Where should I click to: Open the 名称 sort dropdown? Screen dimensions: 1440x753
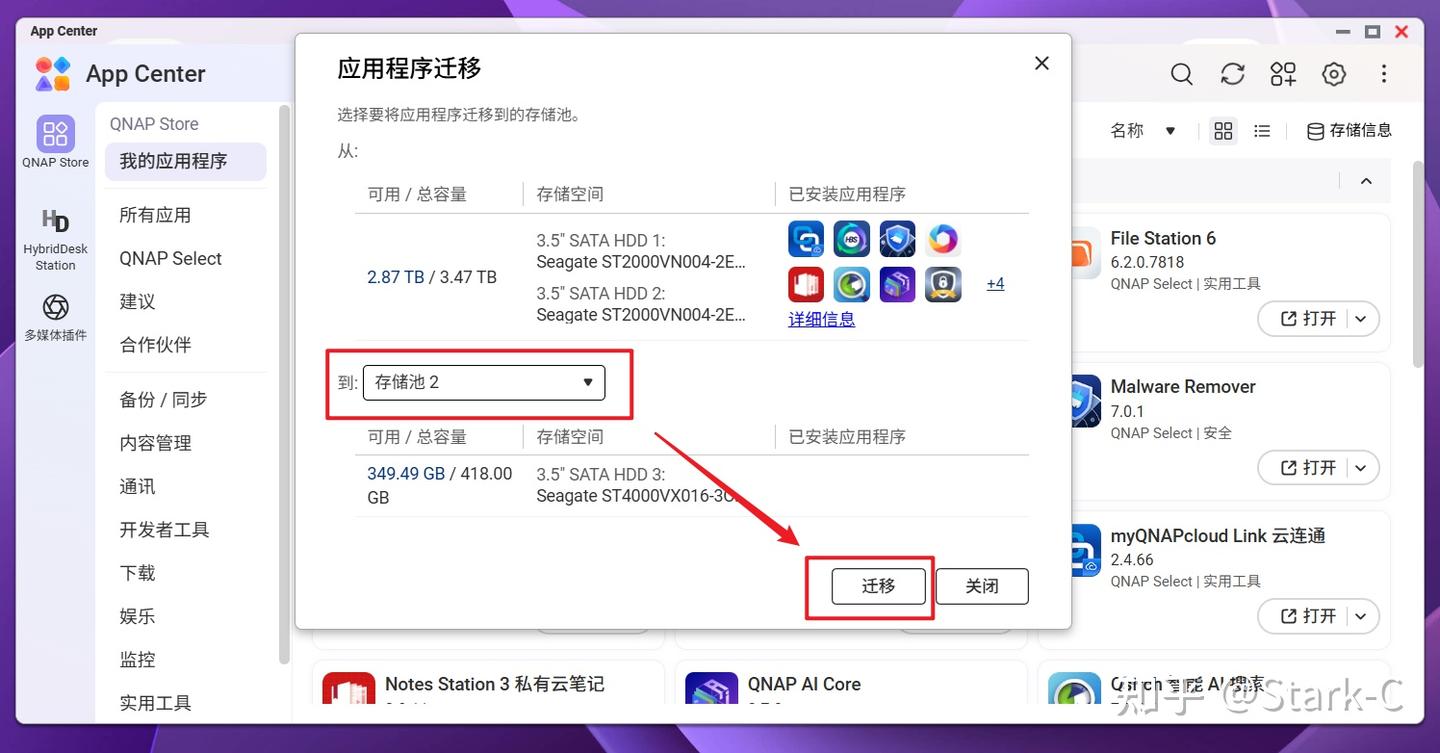tap(1143, 131)
